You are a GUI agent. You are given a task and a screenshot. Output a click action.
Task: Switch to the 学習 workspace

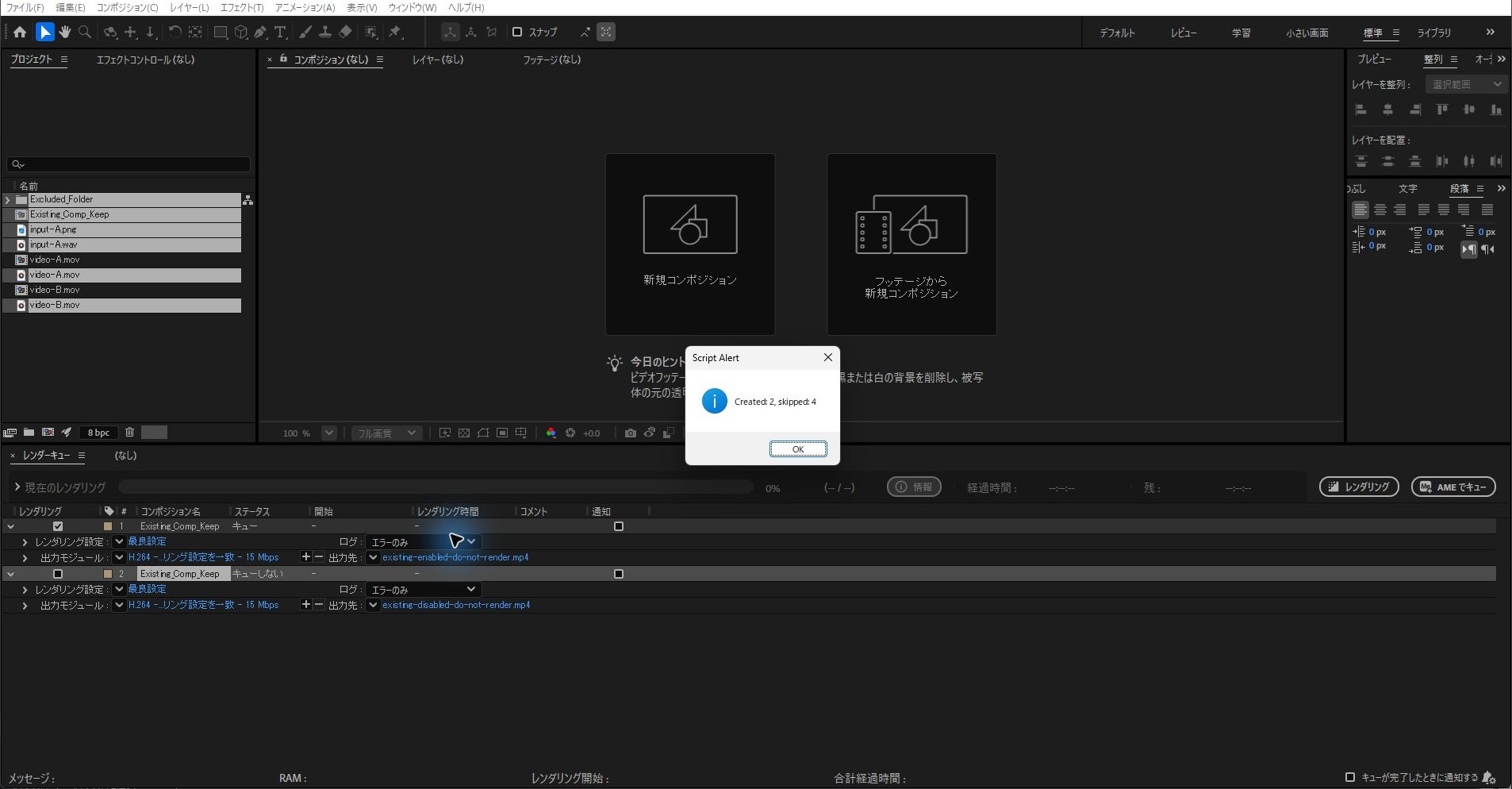[1241, 33]
